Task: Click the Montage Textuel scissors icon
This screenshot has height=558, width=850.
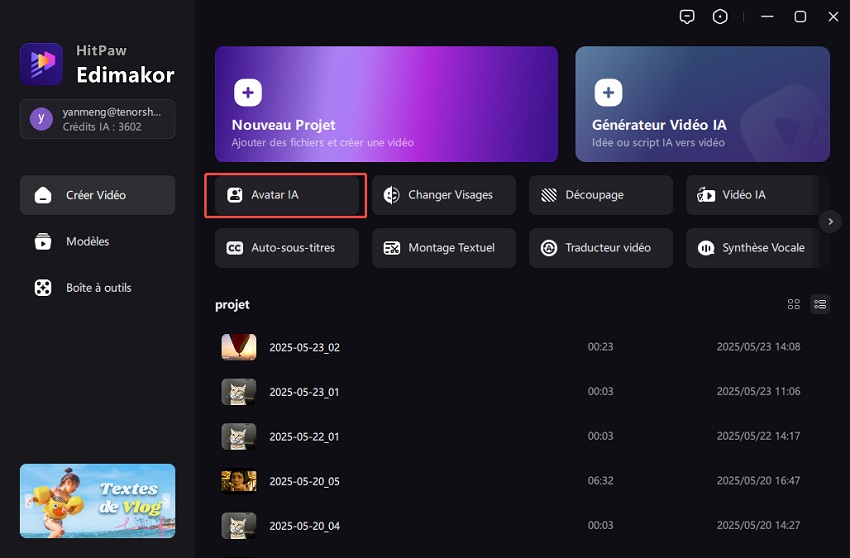Action: (391, 248)
